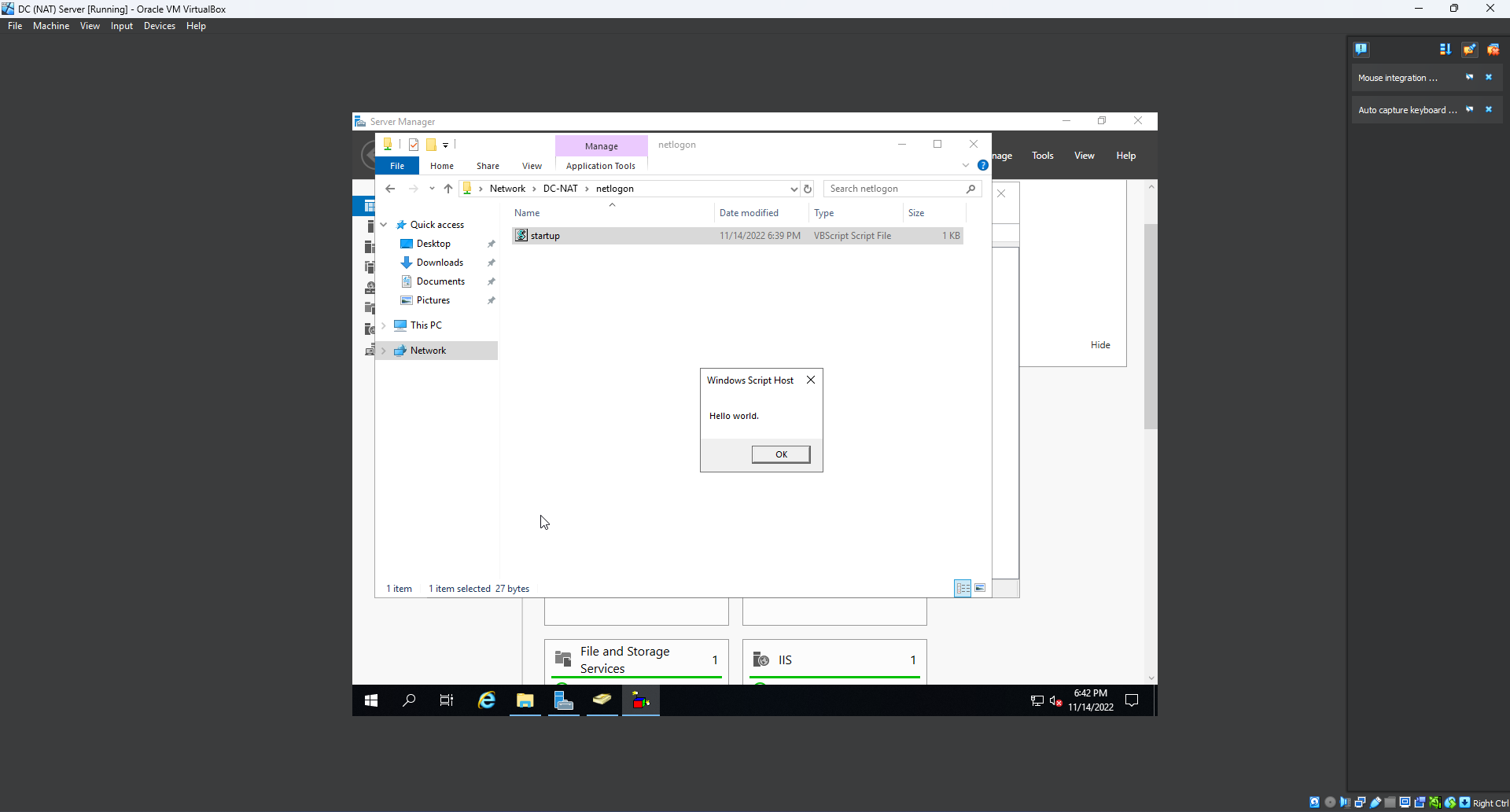This screenshot has width=1510, height=812.
Task: Select Desktop in navigation pane
Action: [x=433, y=244]
